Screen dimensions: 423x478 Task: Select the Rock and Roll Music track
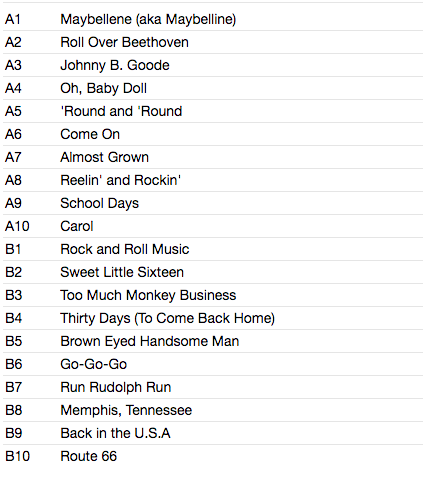coord(125,249)
